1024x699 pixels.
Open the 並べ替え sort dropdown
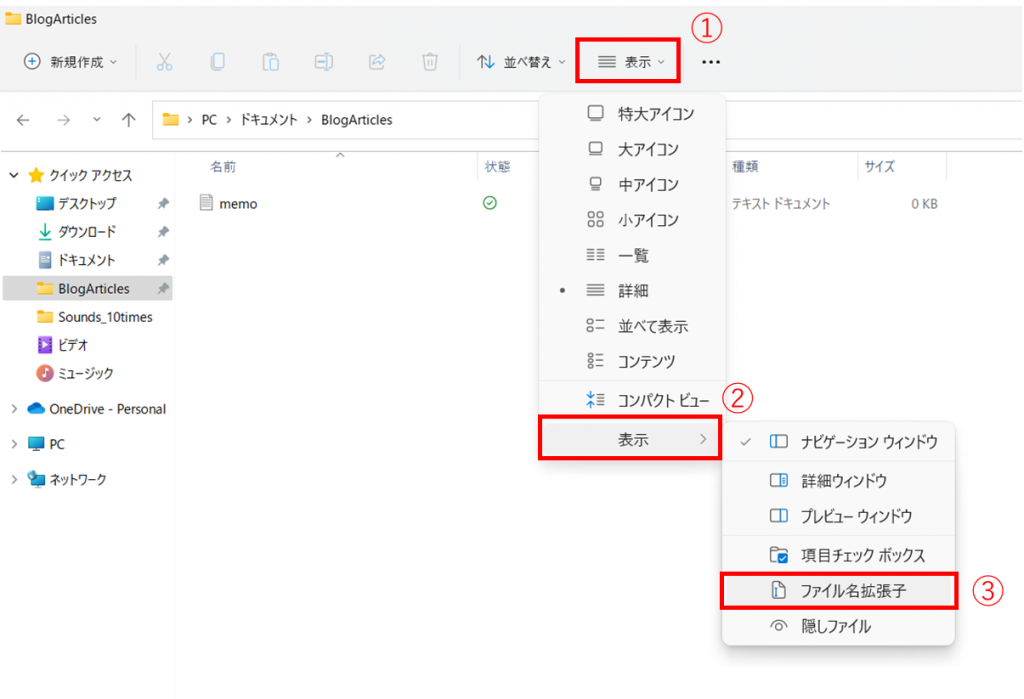click(x=521, y=62)
